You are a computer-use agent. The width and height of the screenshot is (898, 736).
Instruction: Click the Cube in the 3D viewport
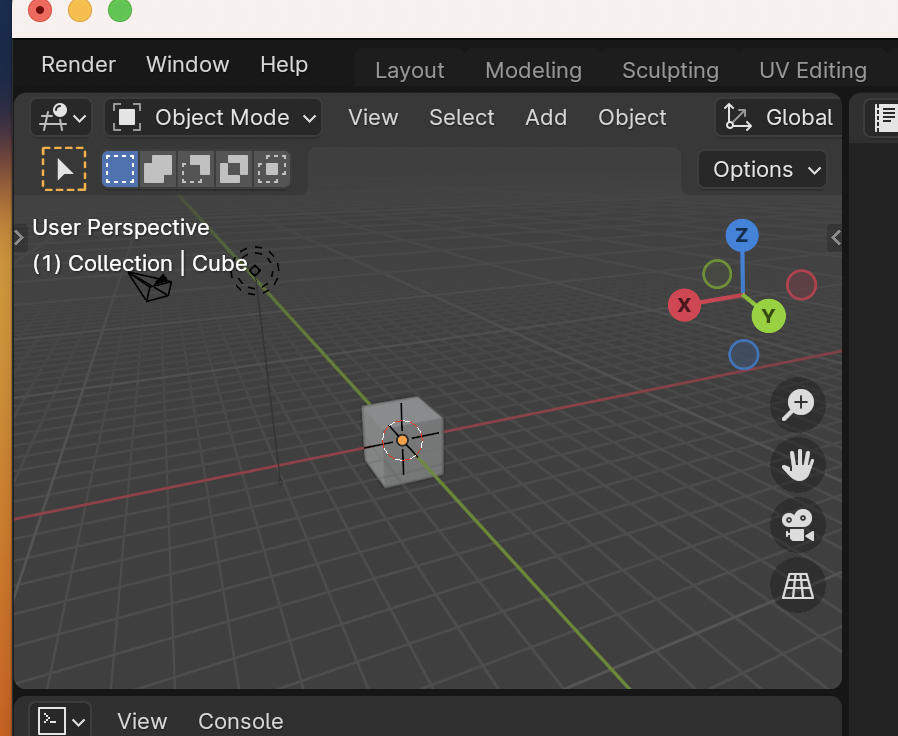tap(404, 440)
